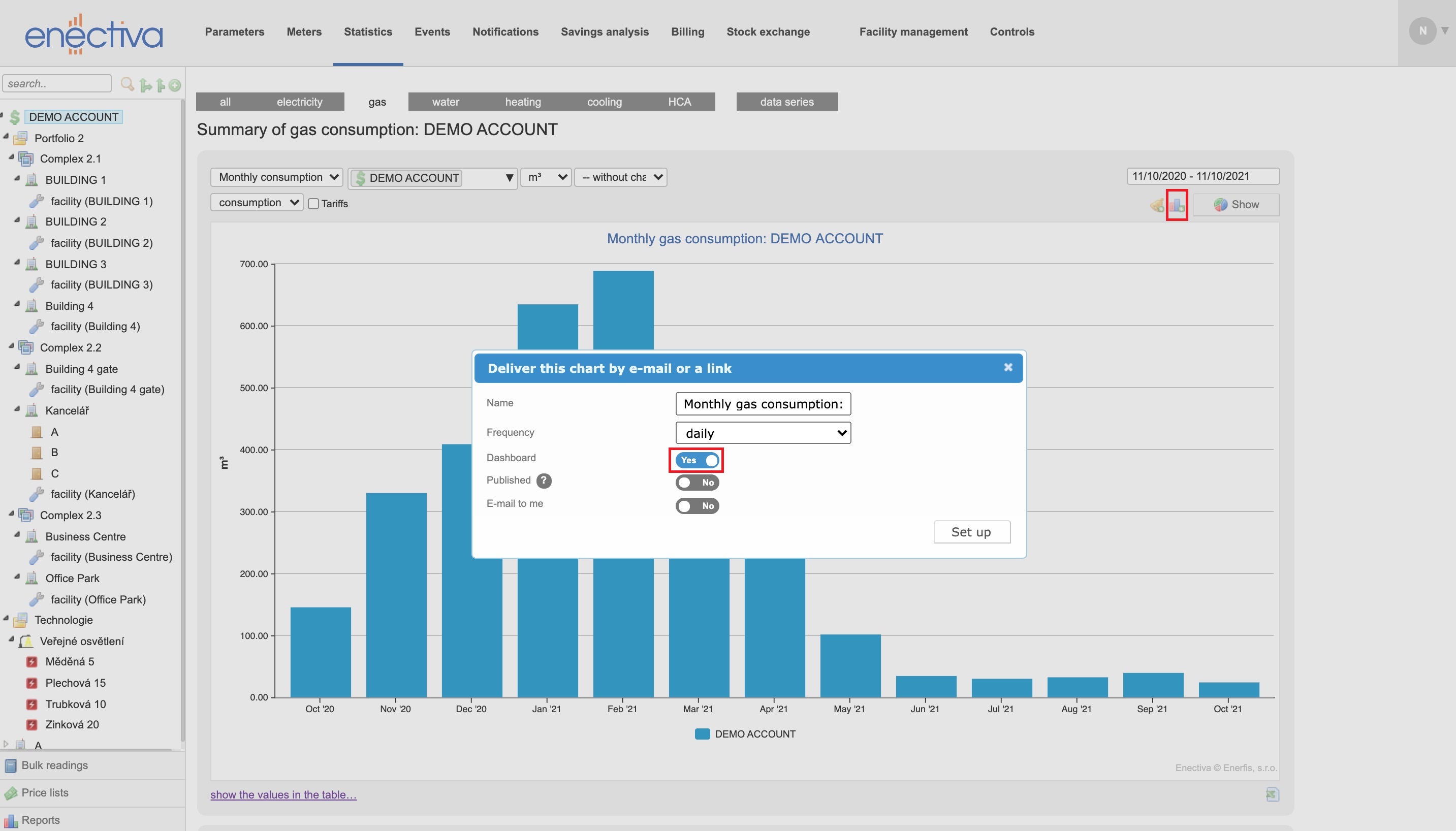Click the Bulk readings icon in the sidebar
Image resolution: width=1456 pixels, height=831 pixels.
click(x=10, y=765)
